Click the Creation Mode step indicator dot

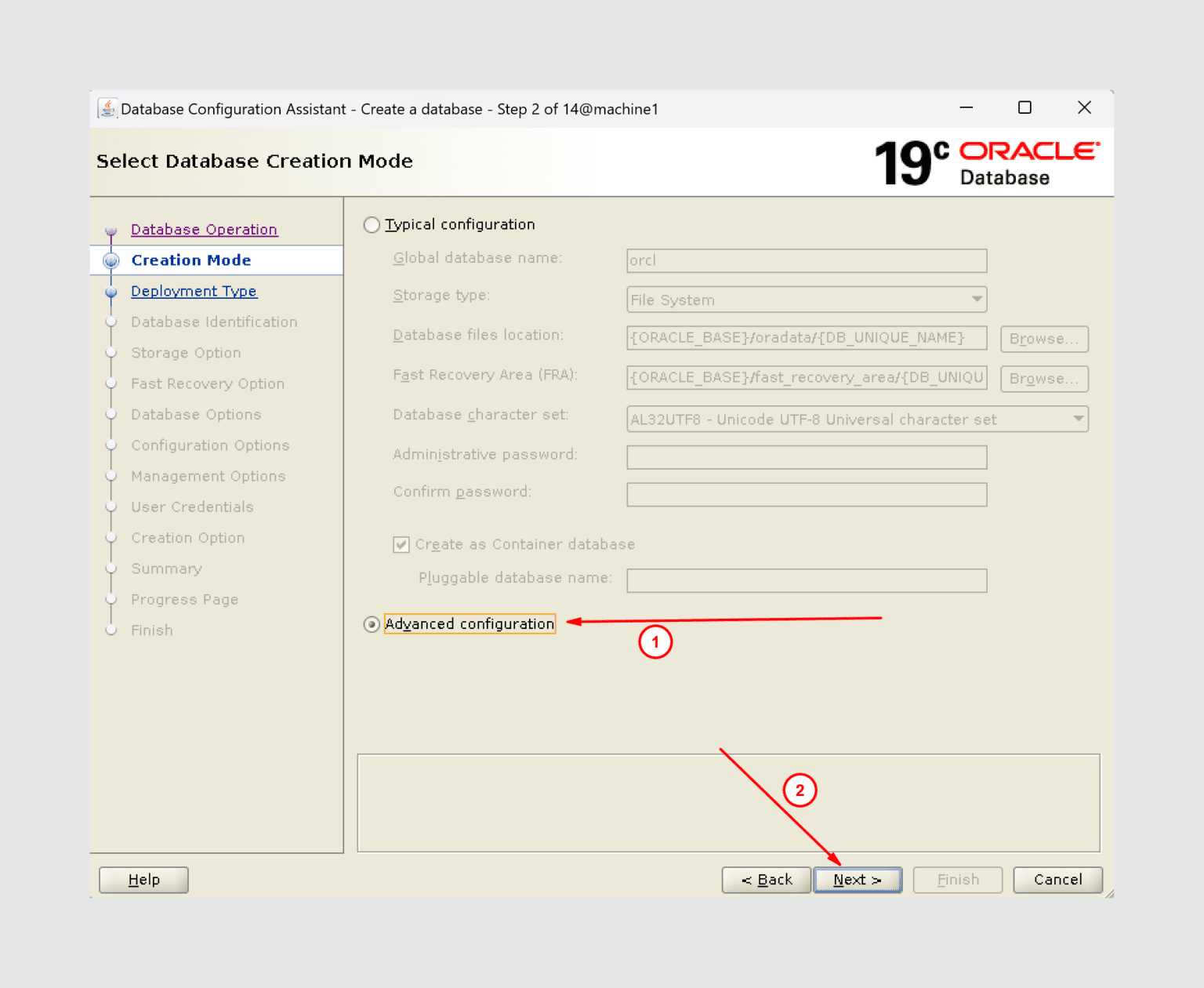pyautogui.click(x=111, y=260)
